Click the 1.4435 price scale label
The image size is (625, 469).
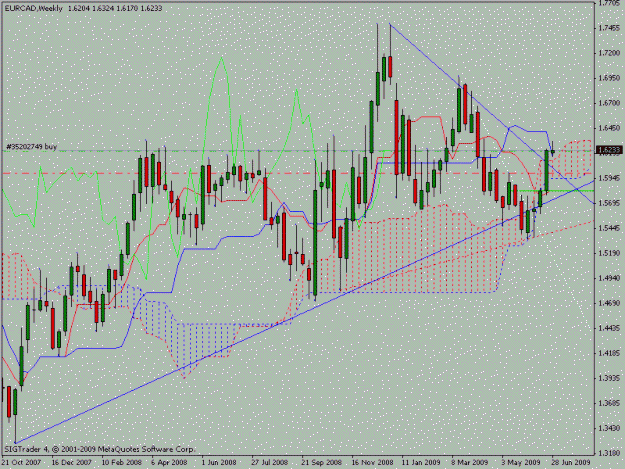tap(609, 328)
